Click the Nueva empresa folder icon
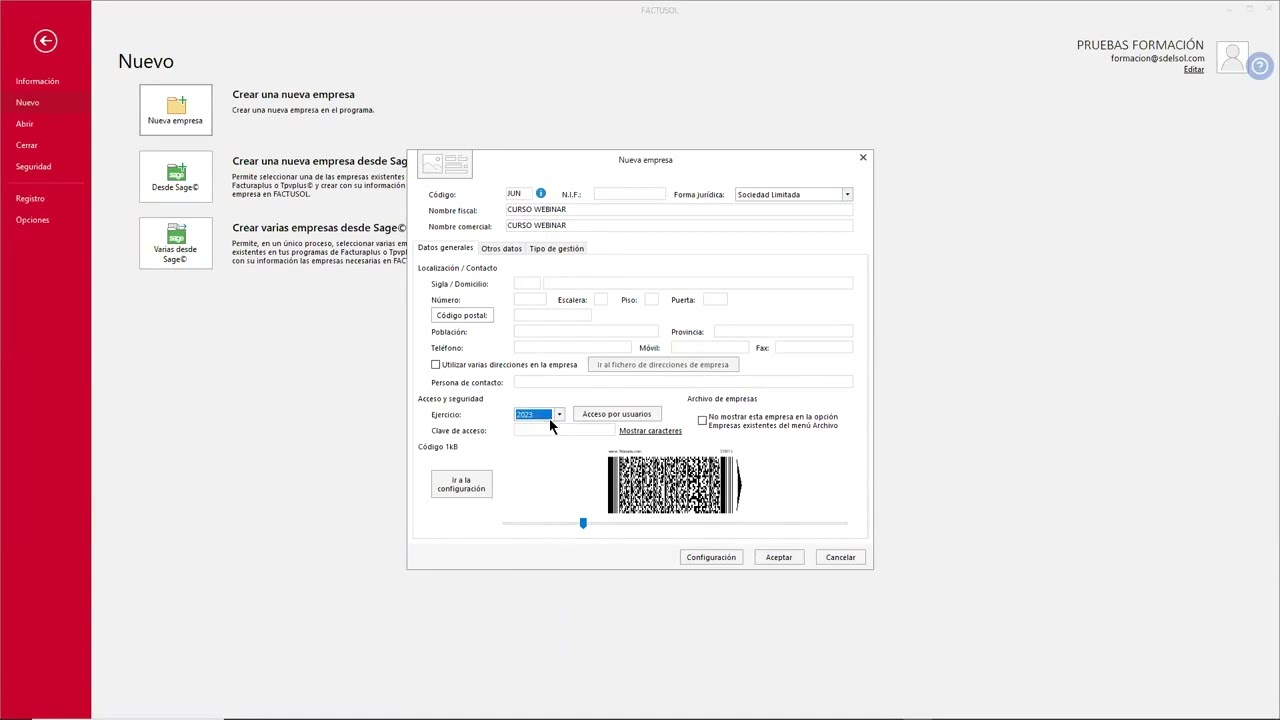Viewport: 1280px width, 720px height. [176, 110]
